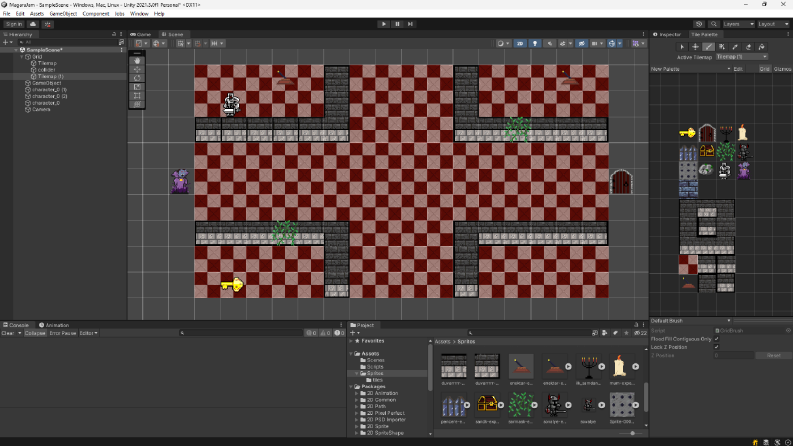793x446 pixels.
Task: Activate the Tile Palette picker tool
Action: (x=735, y=47)
